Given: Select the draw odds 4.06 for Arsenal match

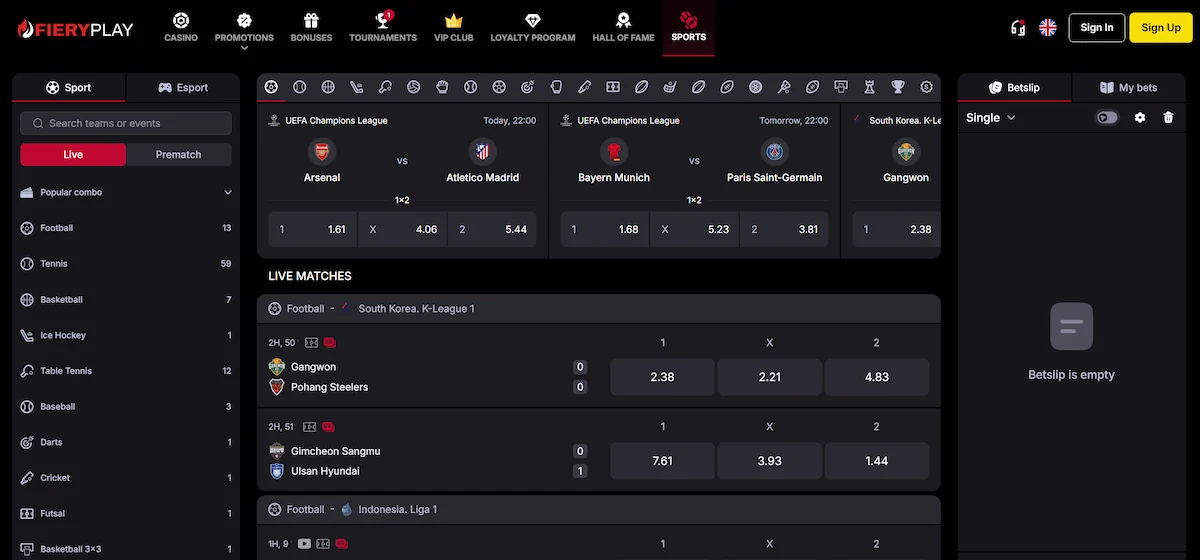Looking at the screenshot, I should coord(402,229).
